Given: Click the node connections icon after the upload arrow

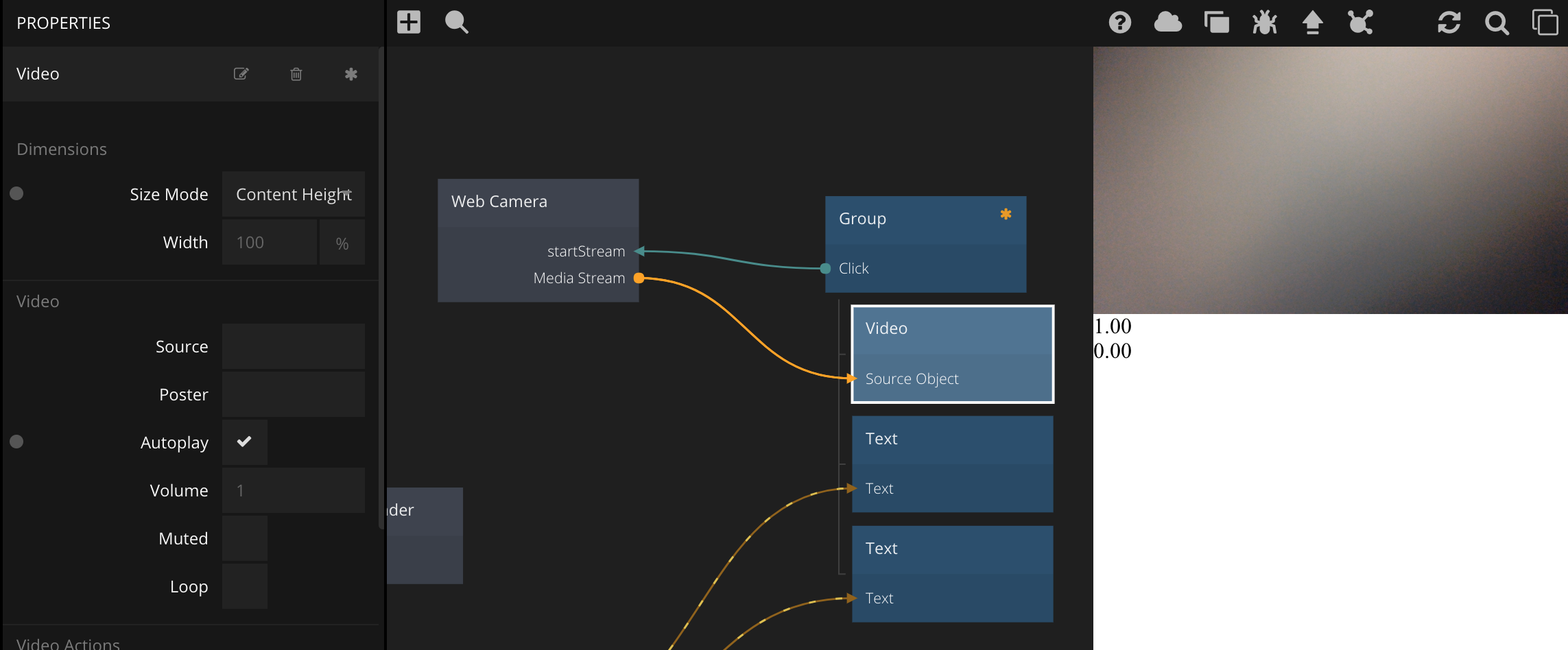Looking at the screenshot, I should 1360,23.
